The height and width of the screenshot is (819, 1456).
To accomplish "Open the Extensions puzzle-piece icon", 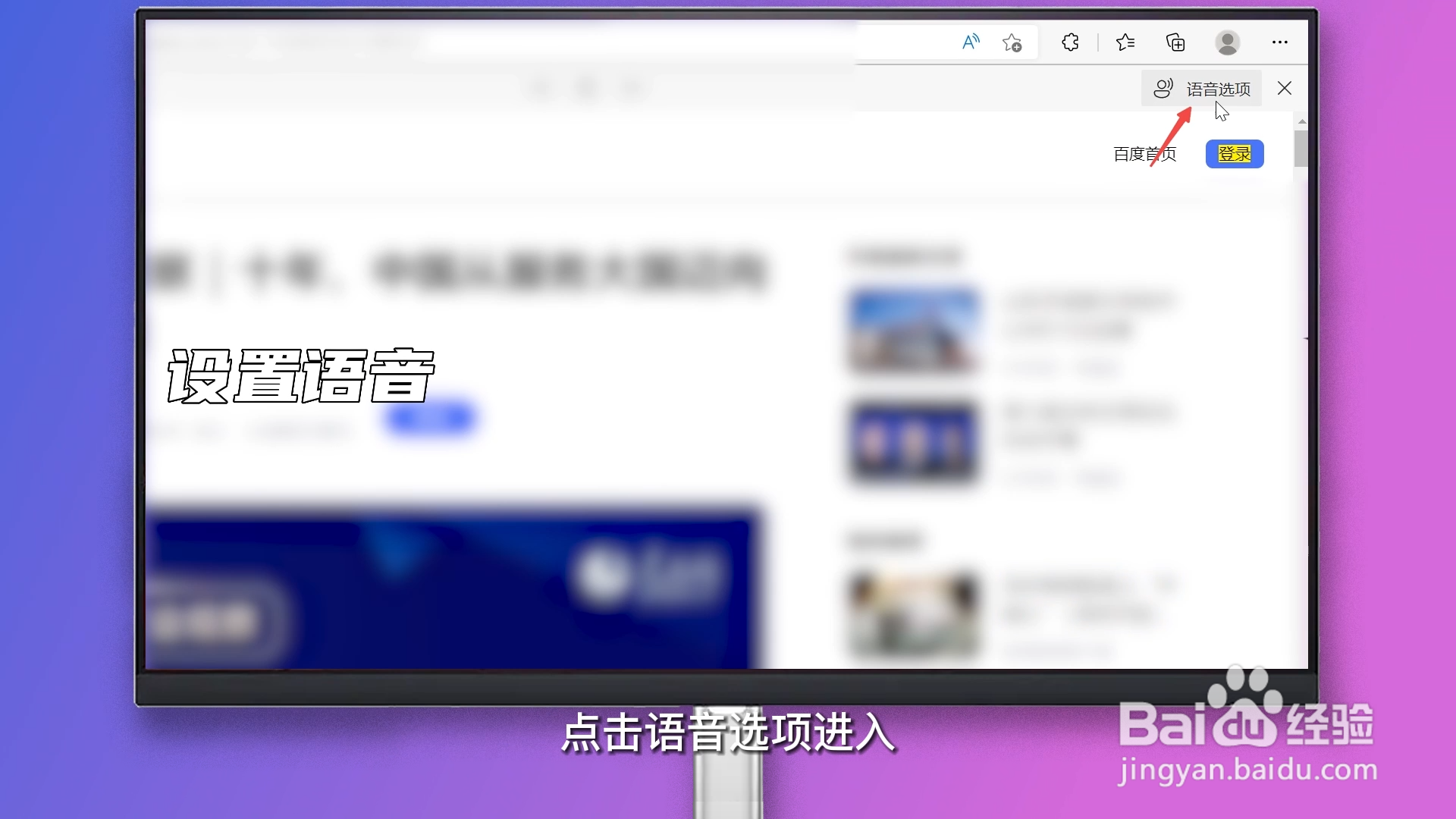I will click(1070, 42).
